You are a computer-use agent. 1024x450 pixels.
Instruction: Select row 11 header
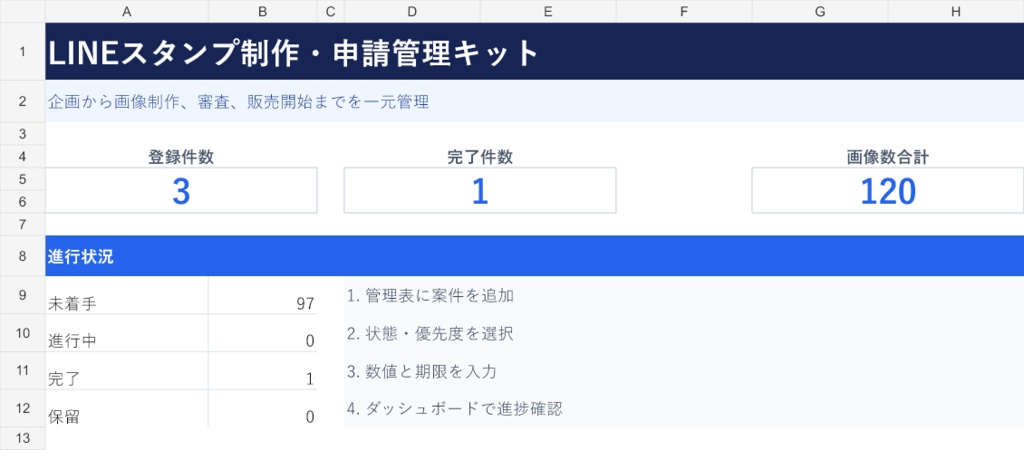click(23, 371)
